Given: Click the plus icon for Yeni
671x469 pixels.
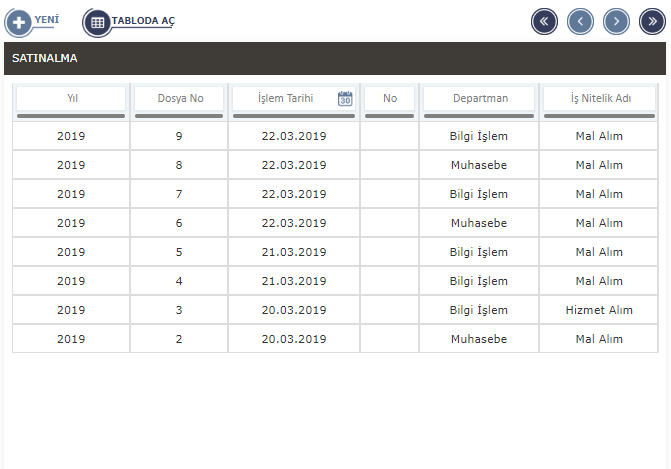Looking at the screenshot, I should [19, 22].
